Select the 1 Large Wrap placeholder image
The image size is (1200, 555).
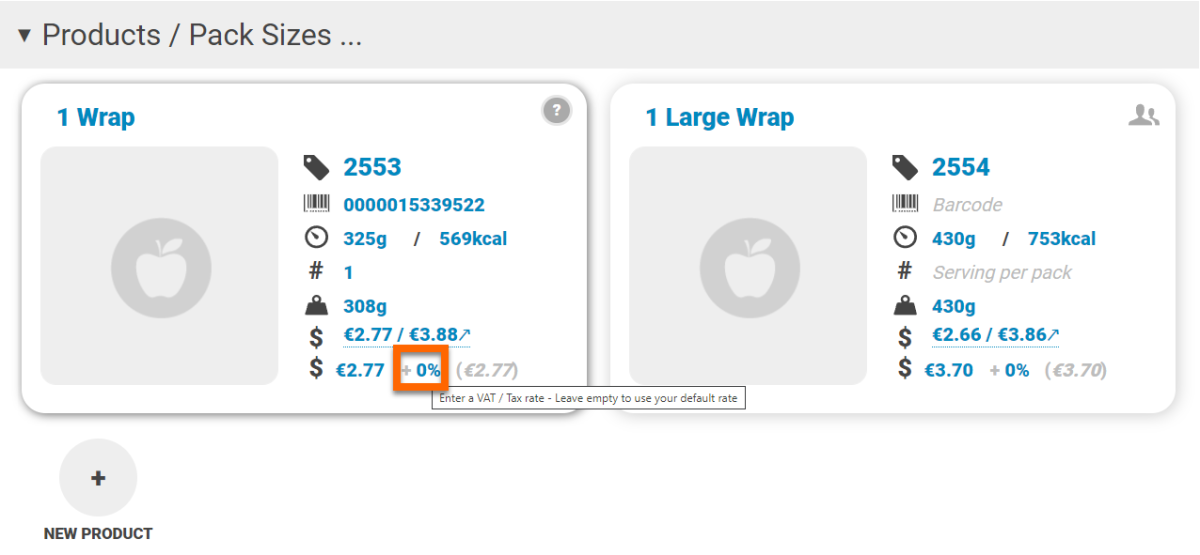(748, 266)
